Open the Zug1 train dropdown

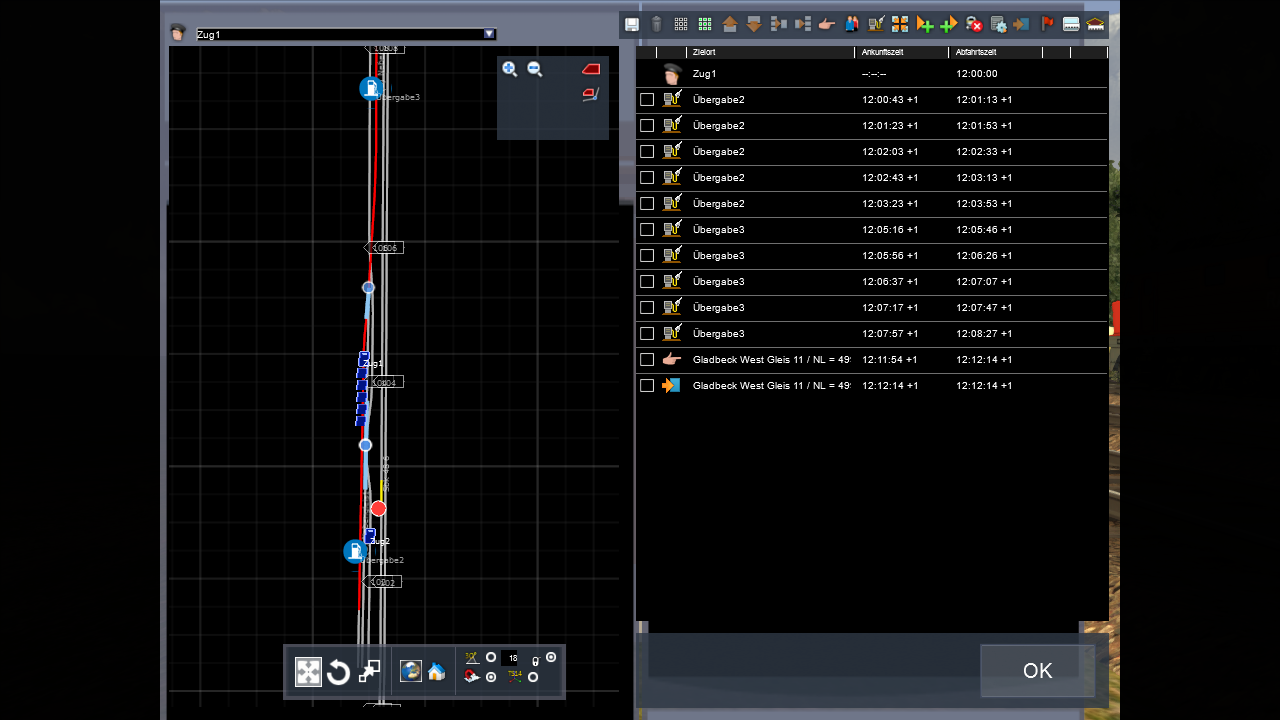(x=489, y=34)
